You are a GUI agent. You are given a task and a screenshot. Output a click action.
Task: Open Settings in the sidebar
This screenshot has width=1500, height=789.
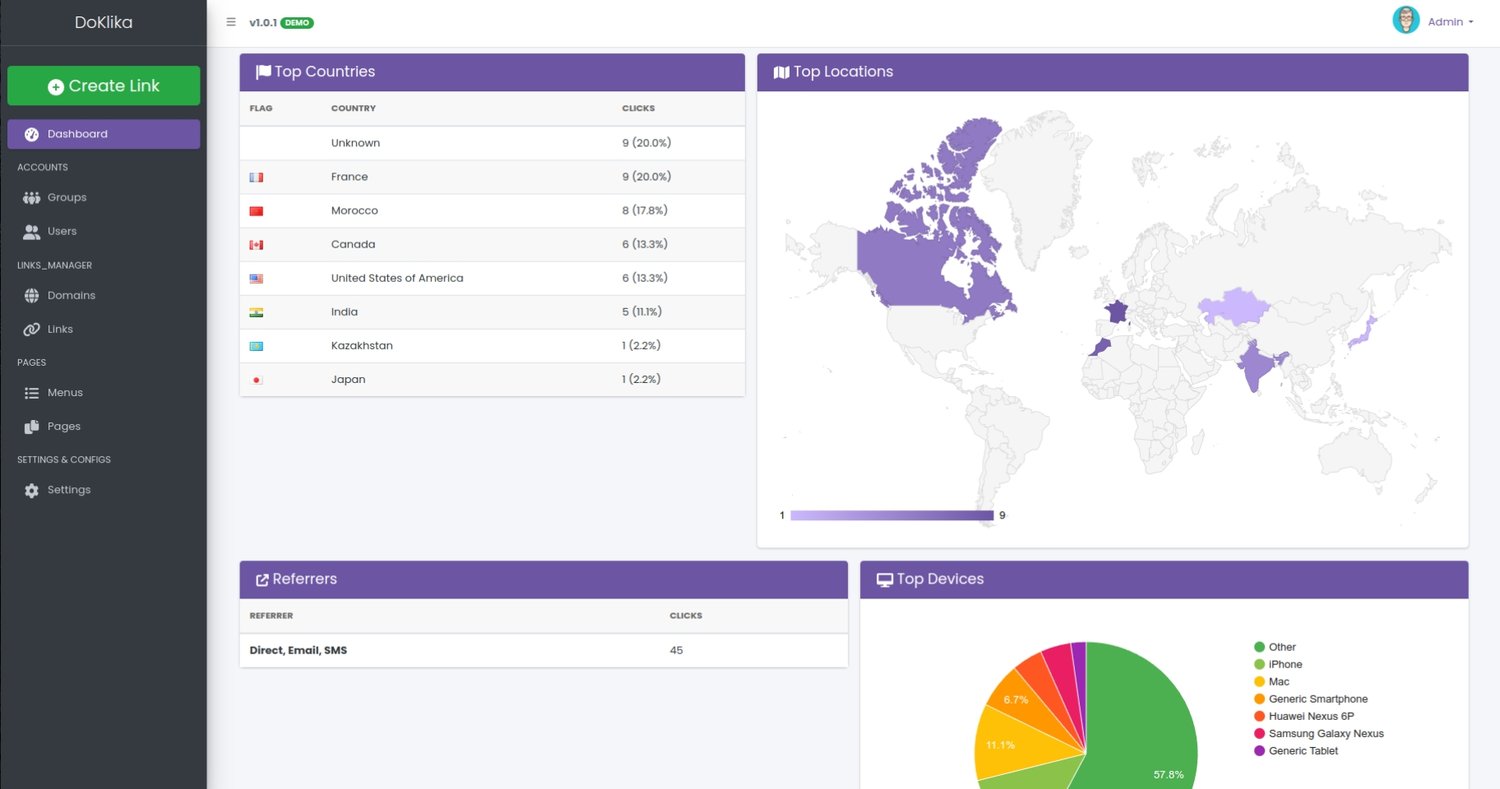[103, 491]
